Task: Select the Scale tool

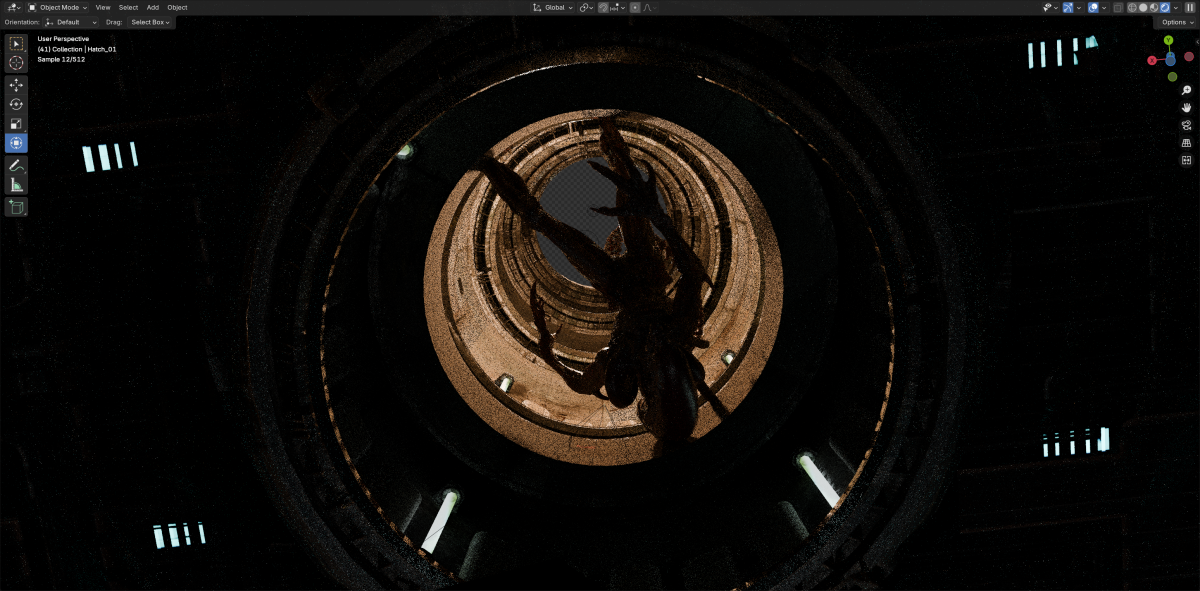Action: (17, 124)
